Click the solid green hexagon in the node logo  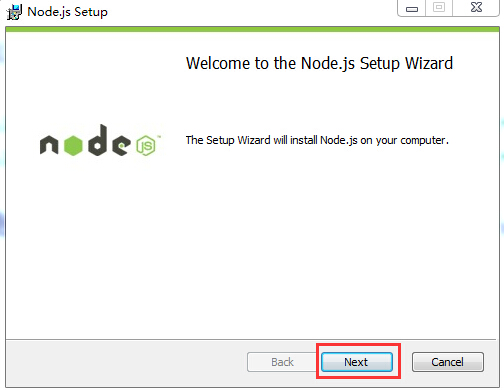click(73, 145)
